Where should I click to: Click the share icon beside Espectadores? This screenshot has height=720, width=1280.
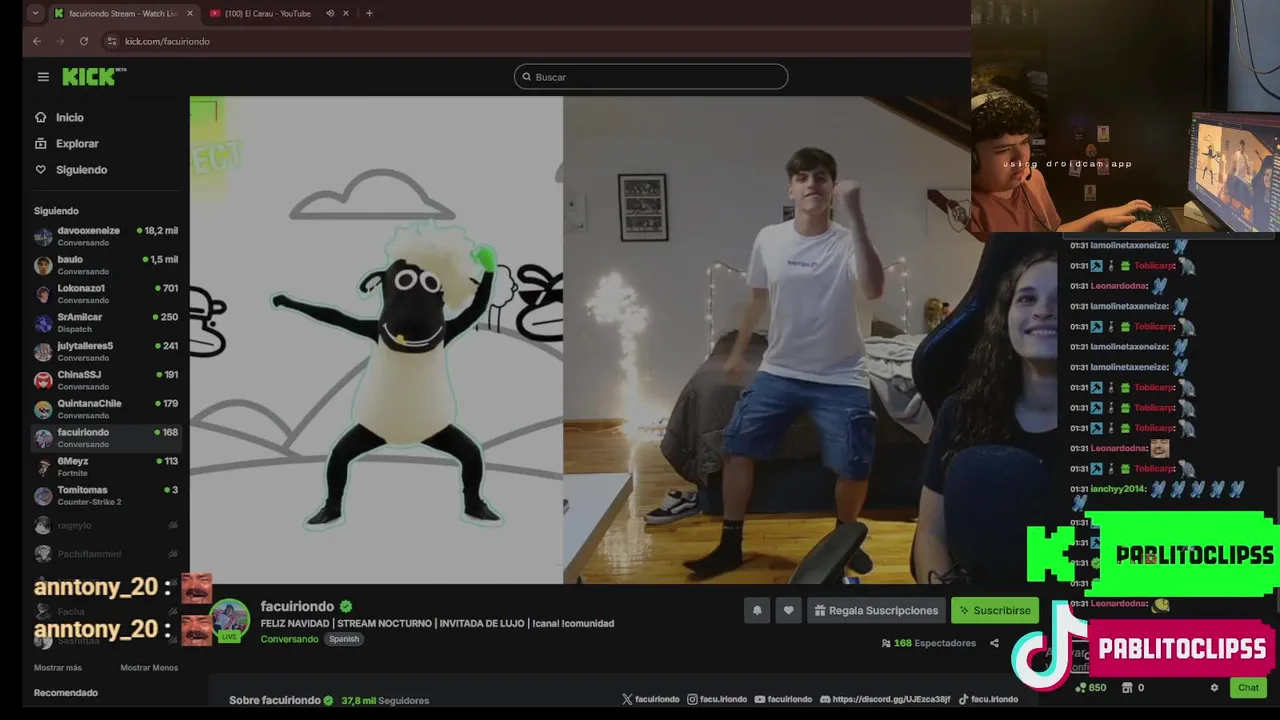[x=994, y=643]
